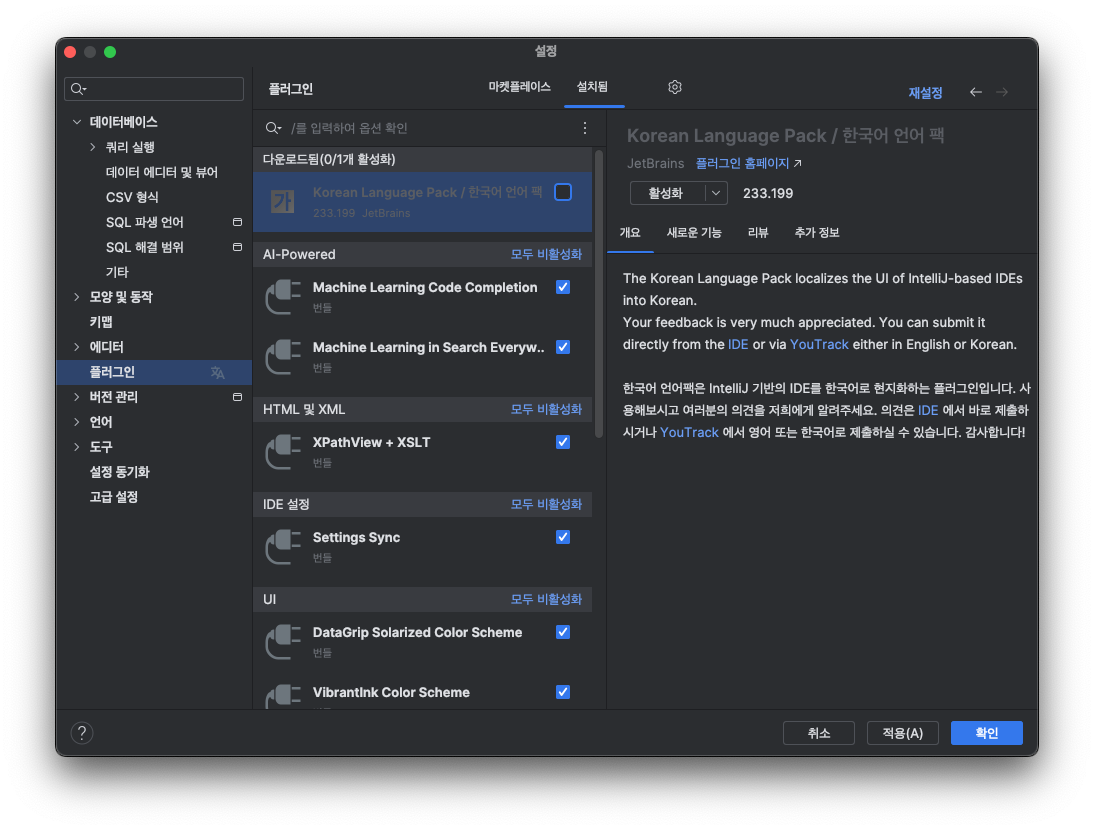The image size is (1094, 830).
Task: Click the 확인 button
Action: [987, 733]
